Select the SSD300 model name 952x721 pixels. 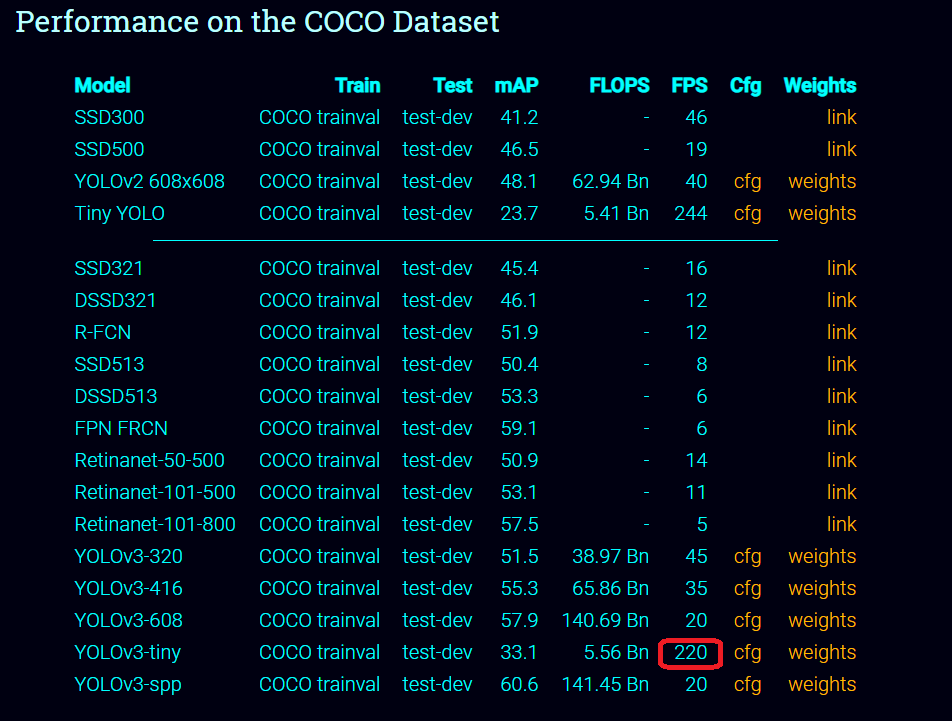coord(109,117)
